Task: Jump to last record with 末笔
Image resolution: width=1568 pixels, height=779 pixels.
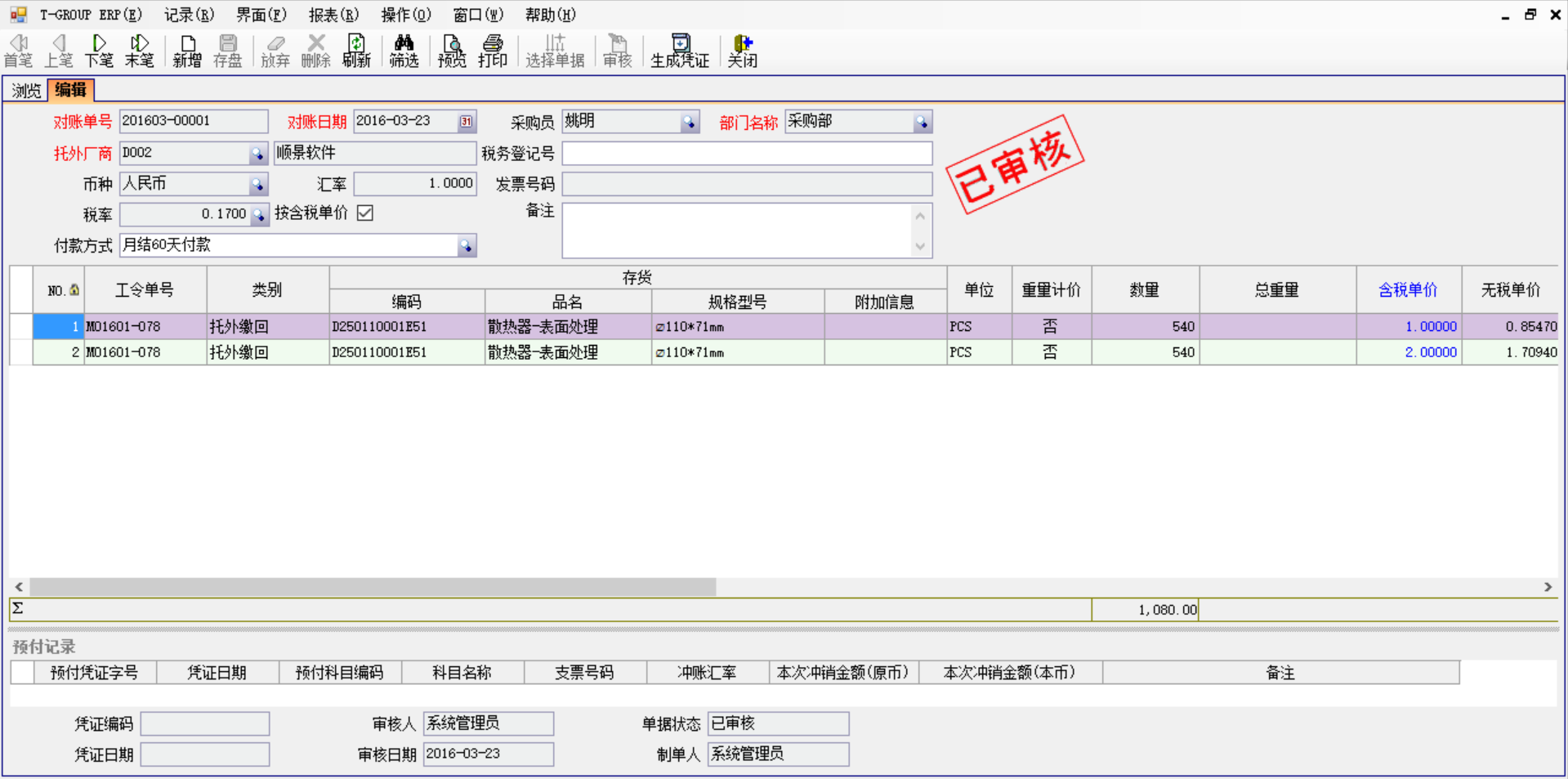Action: tap(139, 51)
